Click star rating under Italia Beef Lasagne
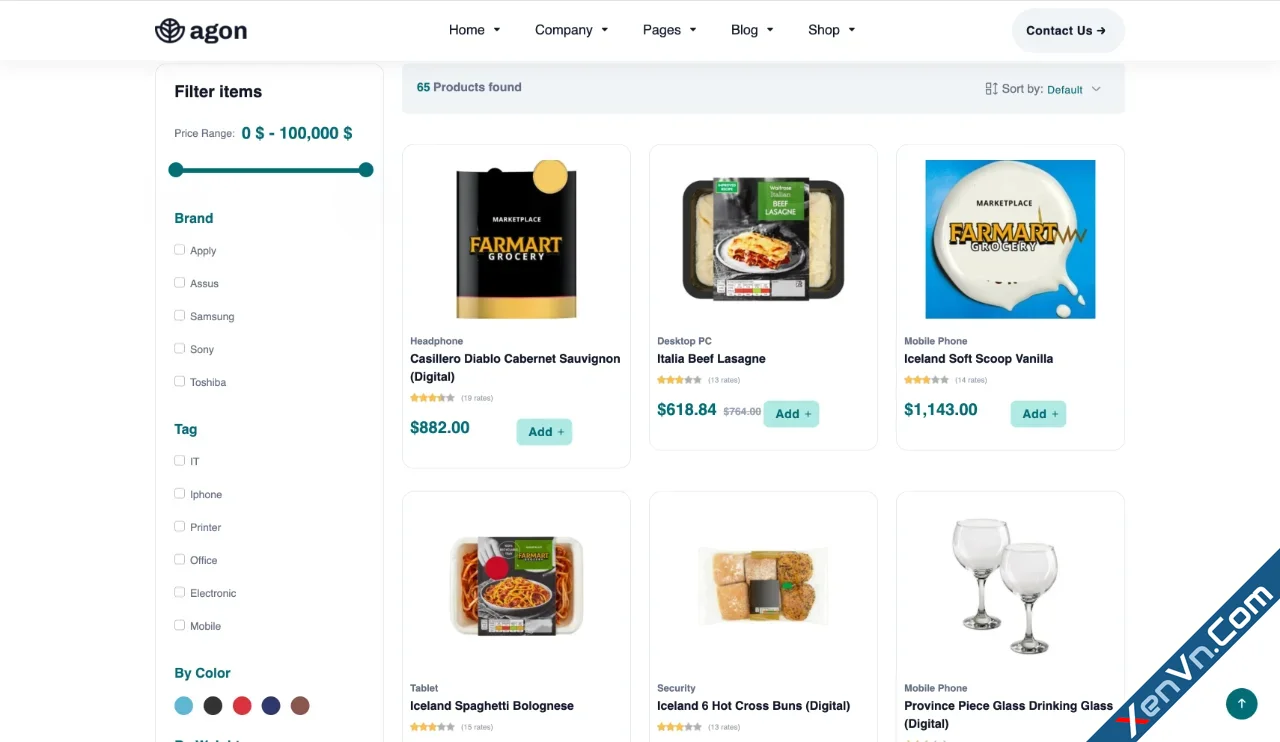This screenshot has height=742, width=1280. coord(679,380)
